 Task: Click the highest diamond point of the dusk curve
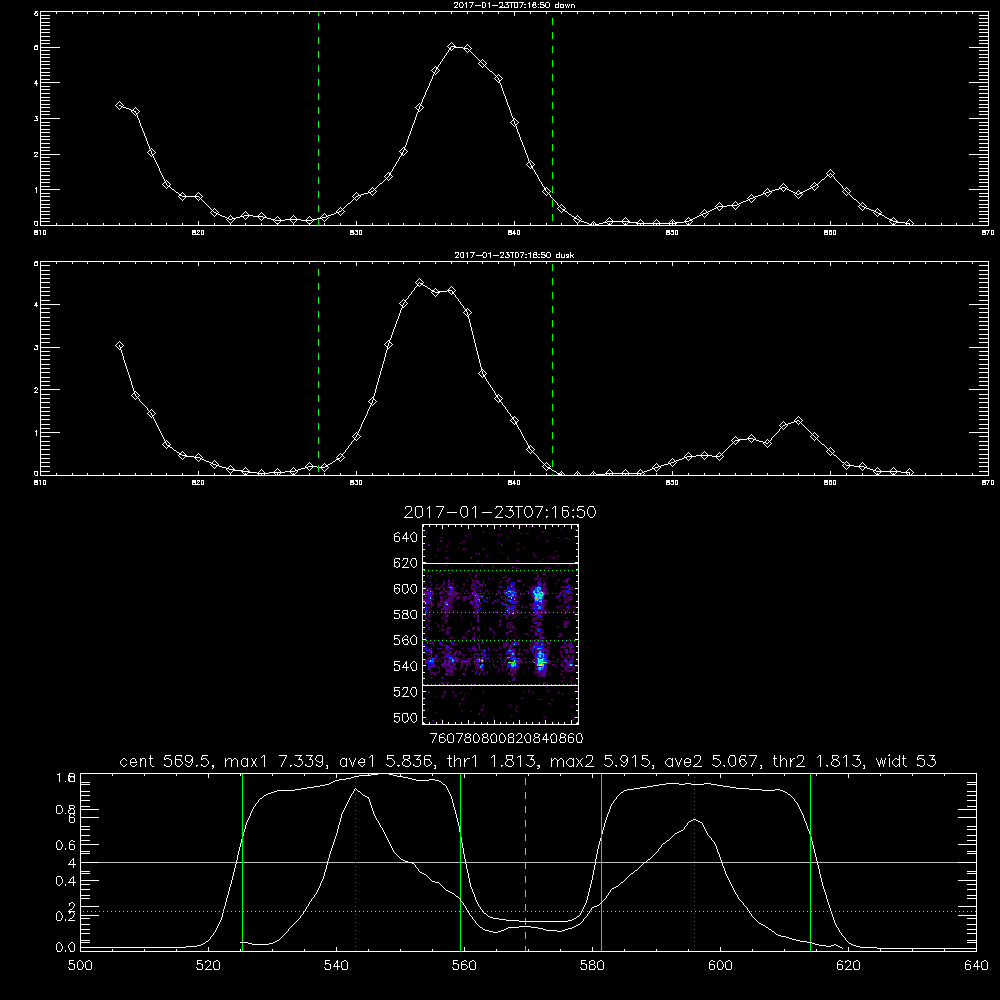click(420, 283)
